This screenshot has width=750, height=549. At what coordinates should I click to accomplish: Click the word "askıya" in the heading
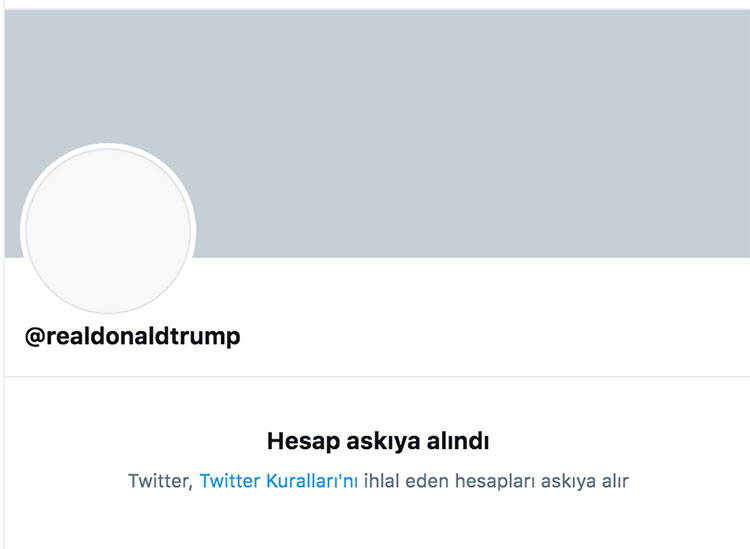point(376,440)
